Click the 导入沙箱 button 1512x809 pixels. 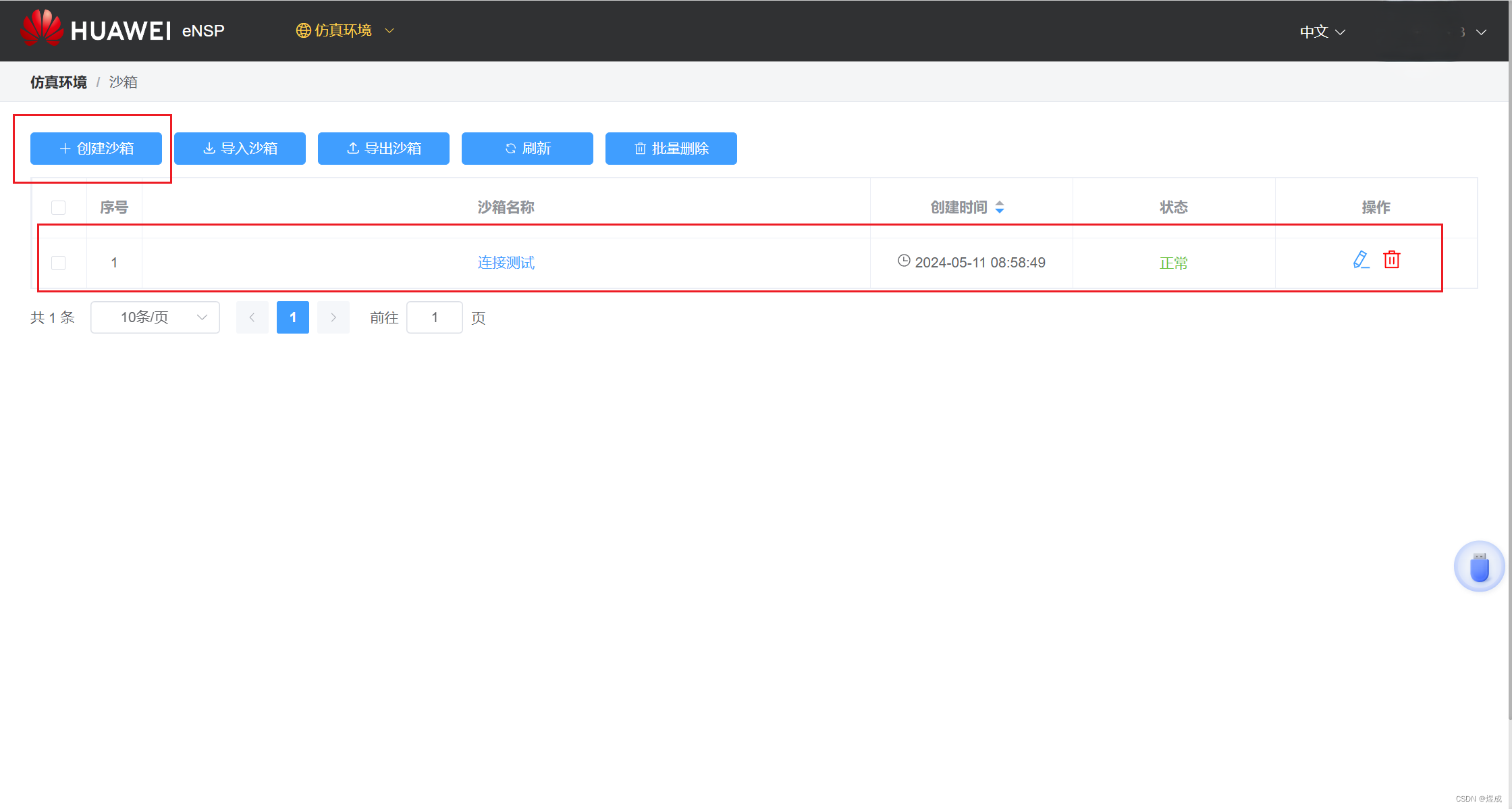(x=240, y=149)
